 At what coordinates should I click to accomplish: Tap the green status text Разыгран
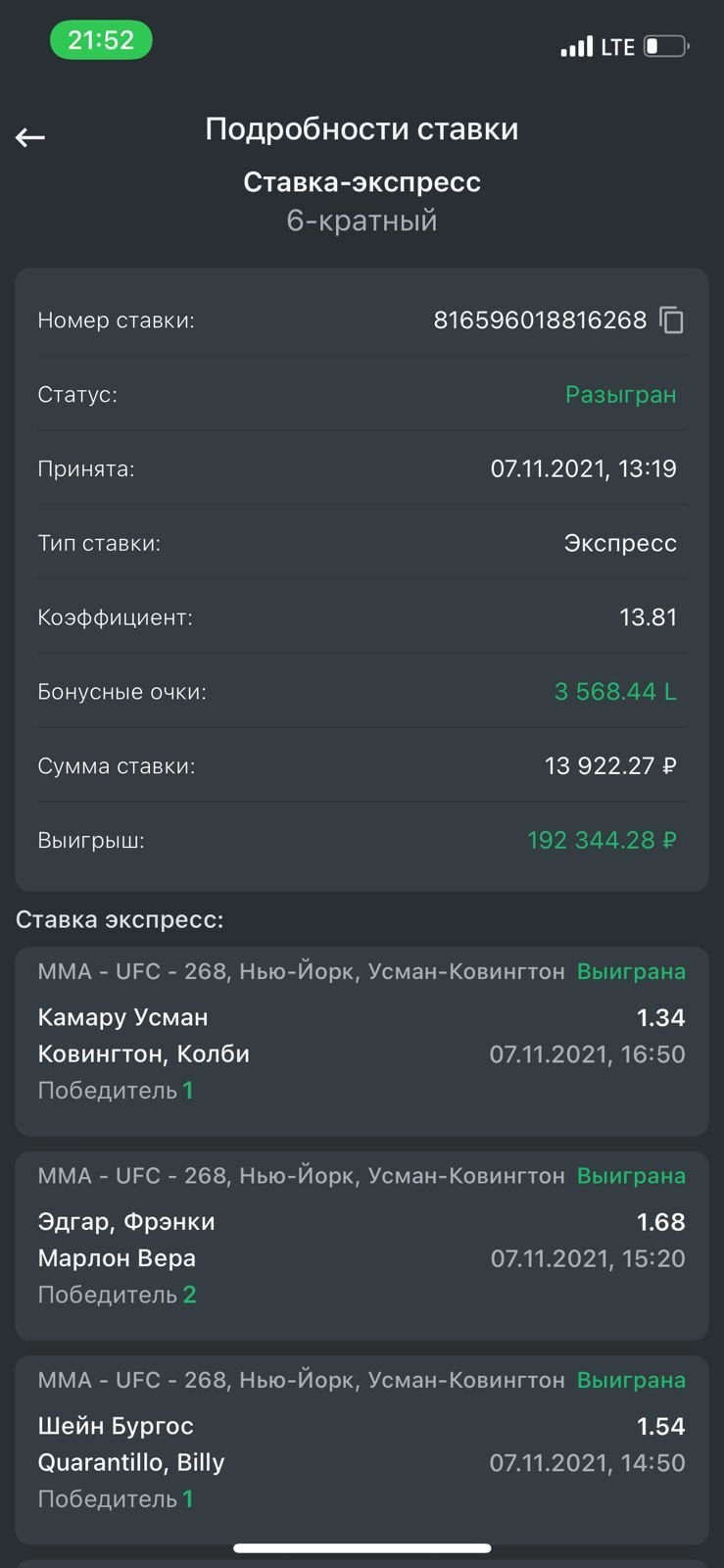coord(620,395)
